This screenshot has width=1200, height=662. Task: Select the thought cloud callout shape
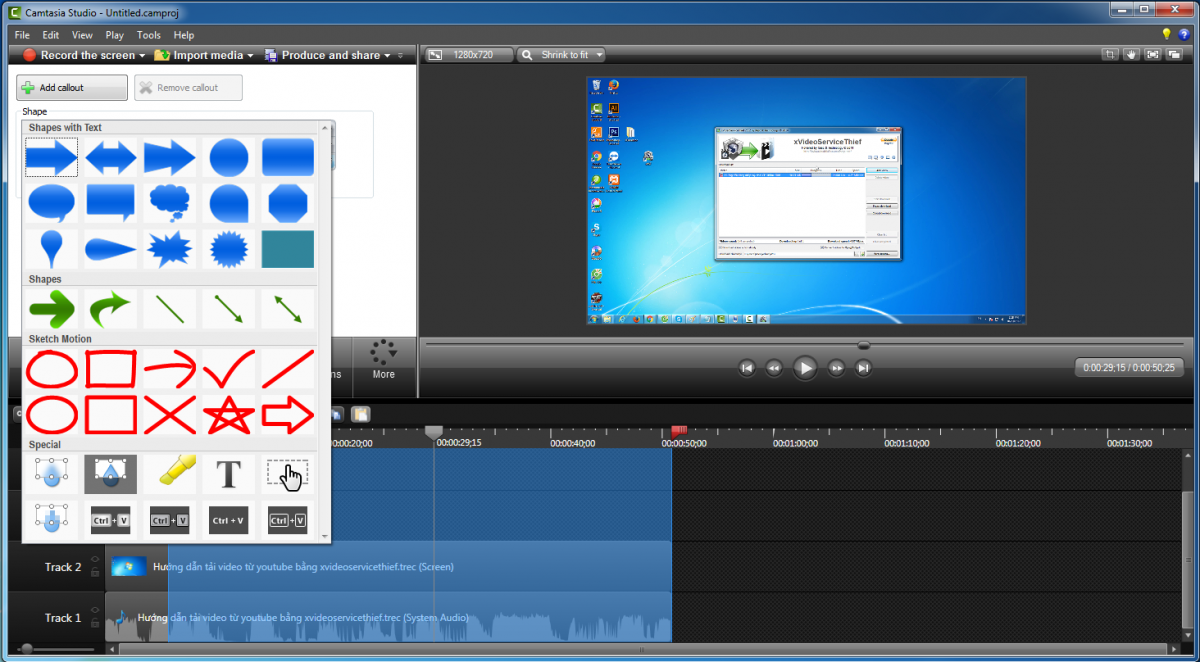pos(169,202)
